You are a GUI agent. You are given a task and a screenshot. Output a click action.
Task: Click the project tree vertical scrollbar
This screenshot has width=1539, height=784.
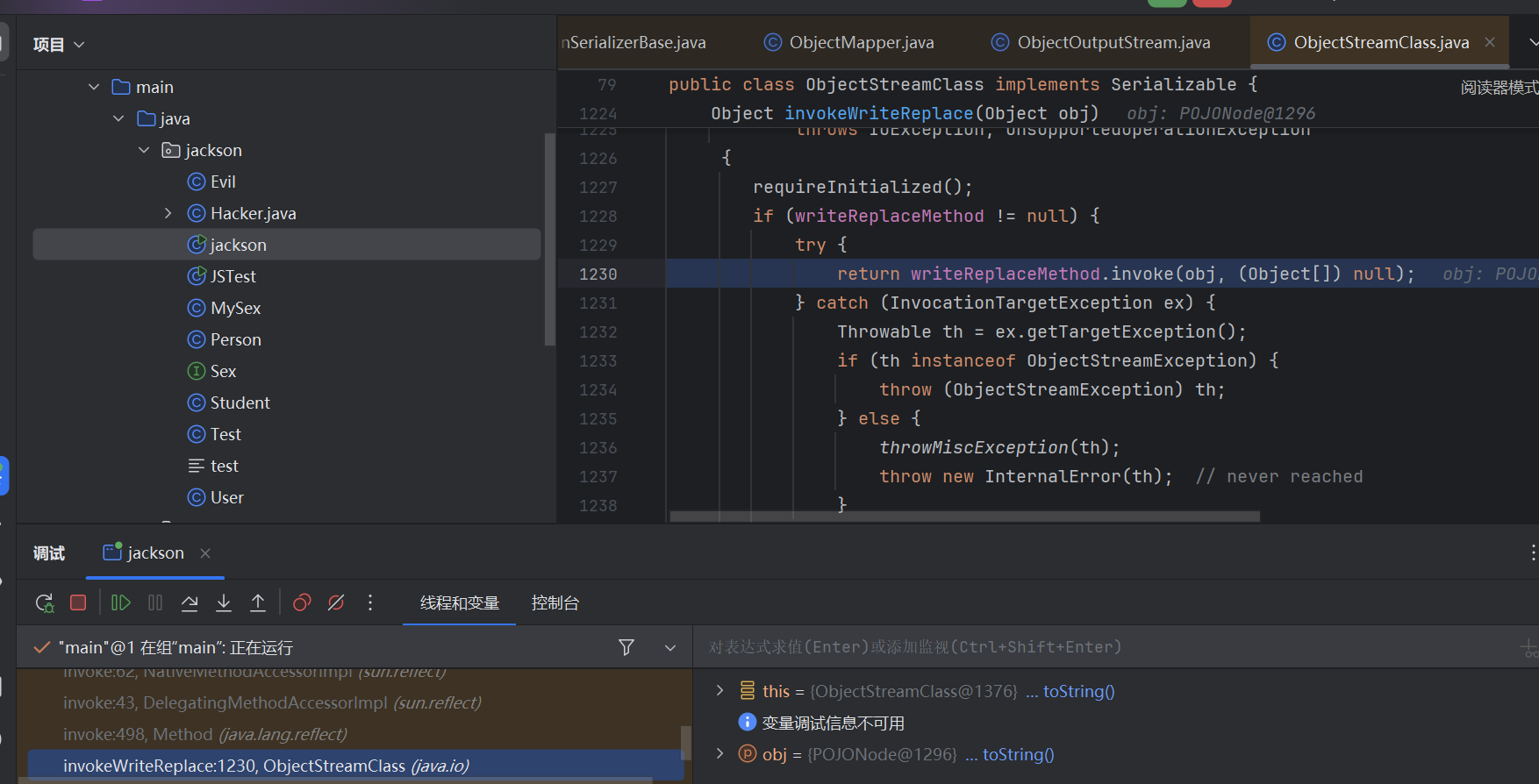click(549, 239)
